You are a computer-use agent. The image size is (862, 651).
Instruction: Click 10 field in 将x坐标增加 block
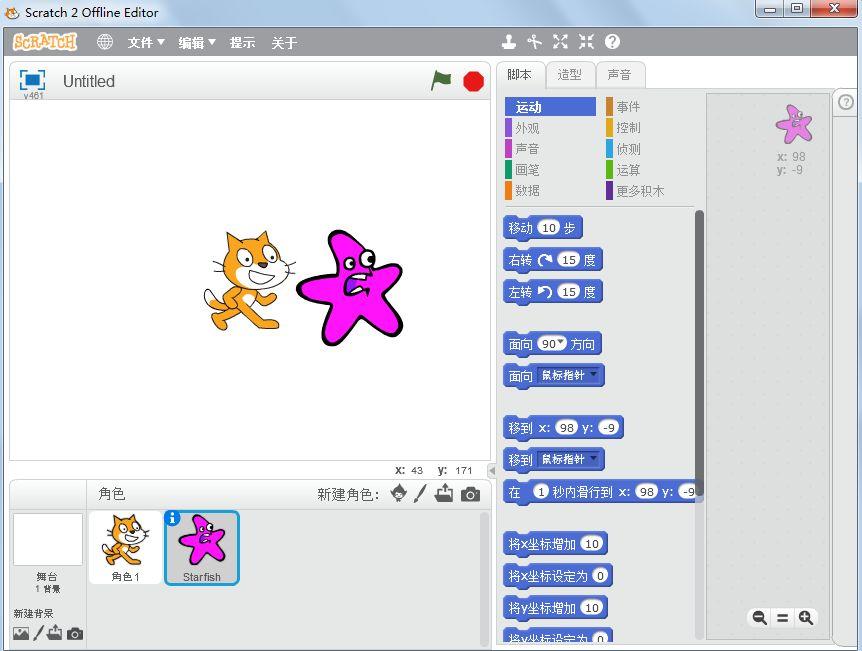[x=592, y=544]
